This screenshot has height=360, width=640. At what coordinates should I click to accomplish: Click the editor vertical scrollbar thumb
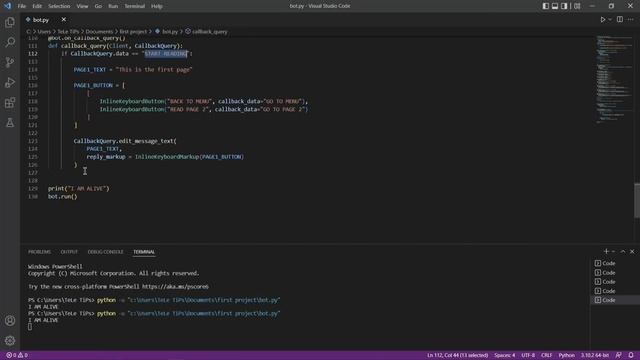click(x=637, y=200)
